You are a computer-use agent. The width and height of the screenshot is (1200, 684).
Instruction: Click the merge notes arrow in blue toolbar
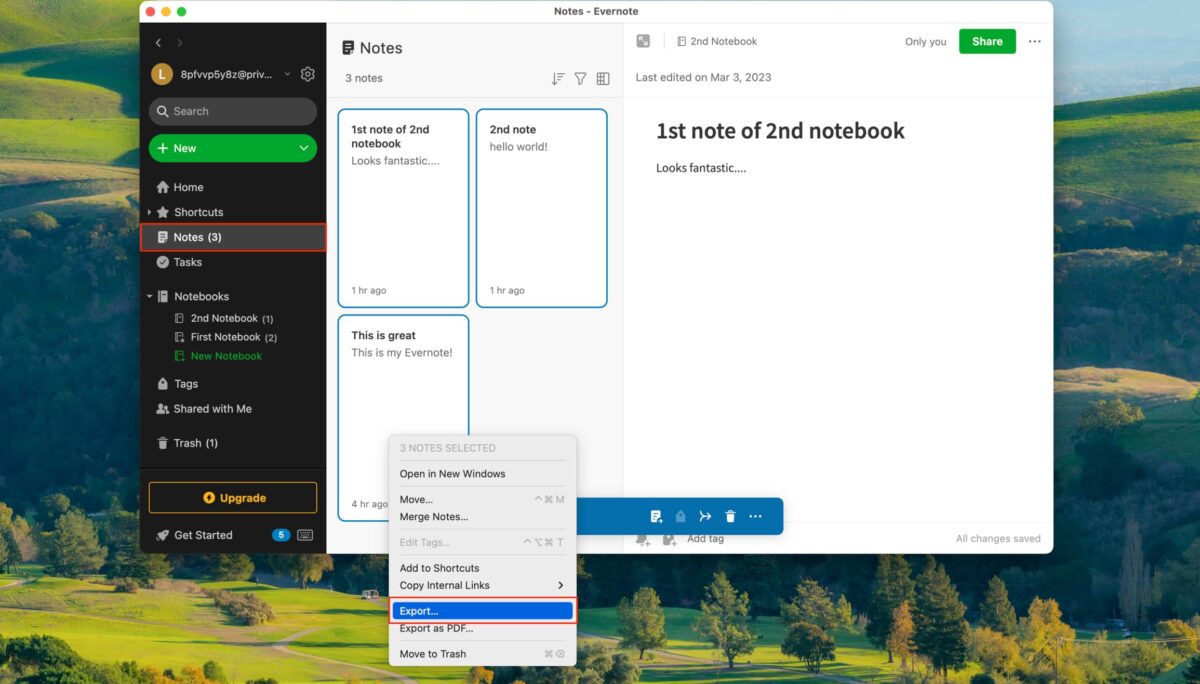pos(705,516)
